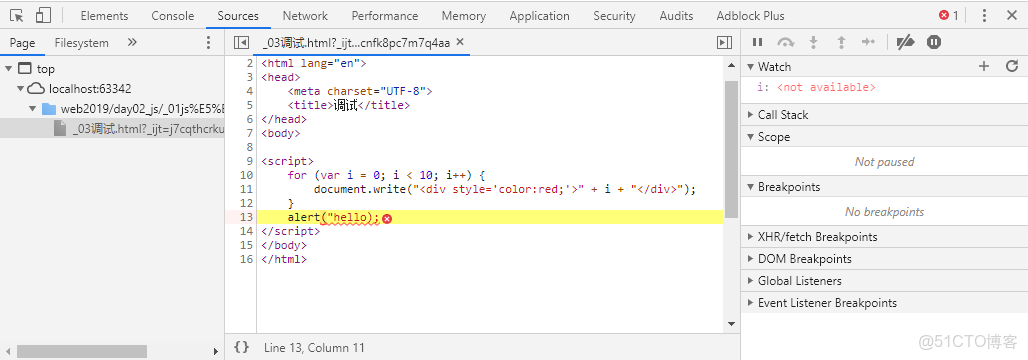Step over next function call
1028x360 pixels.
pyautogui.click(x=785, y=43)
